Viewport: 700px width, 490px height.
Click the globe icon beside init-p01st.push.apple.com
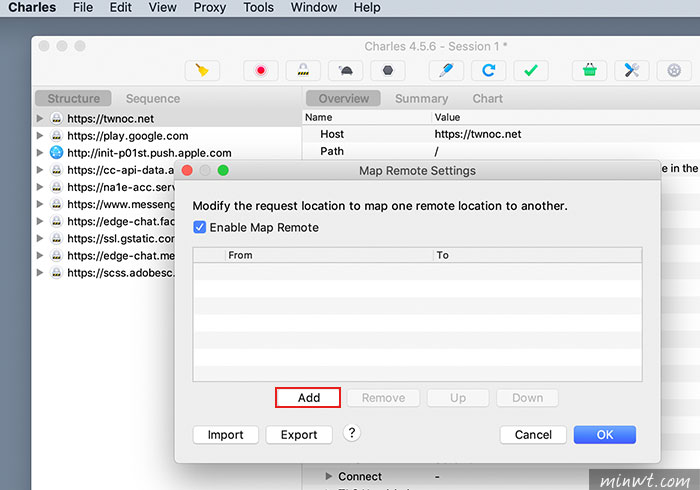pyautogui.click(x=56, y=153)
